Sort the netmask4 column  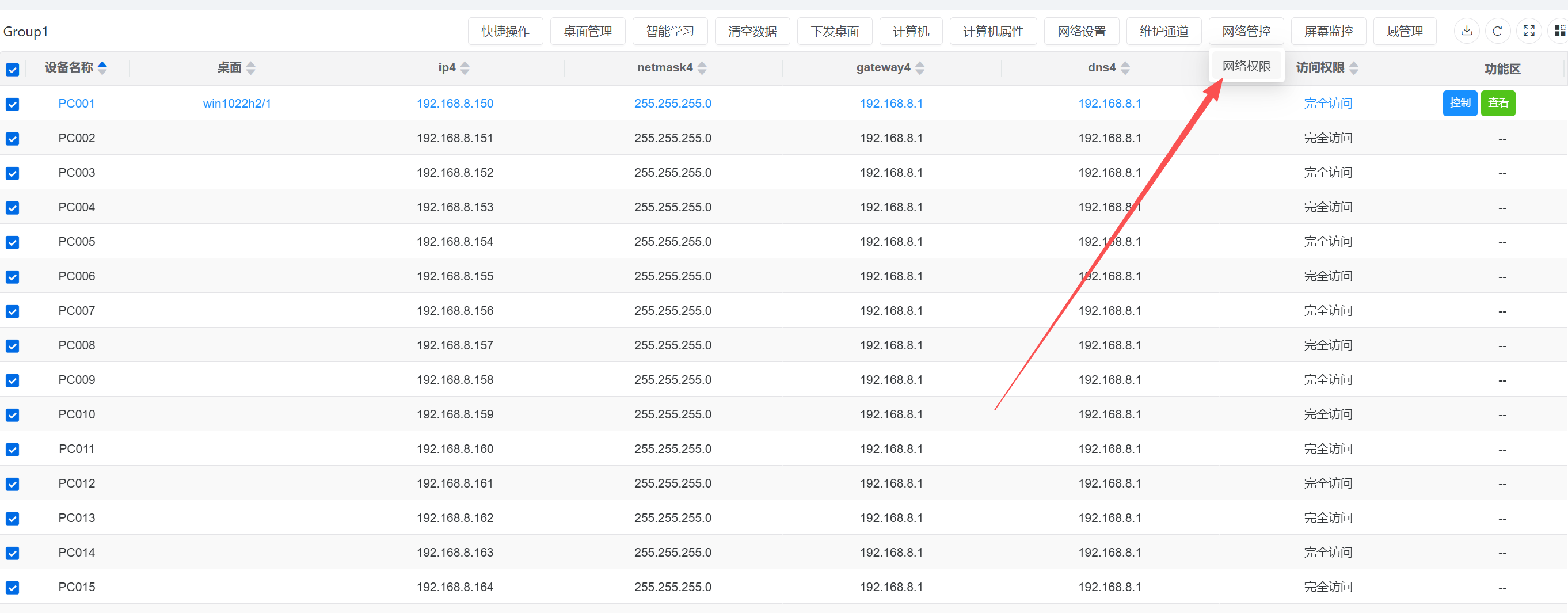tap(702, 67)
